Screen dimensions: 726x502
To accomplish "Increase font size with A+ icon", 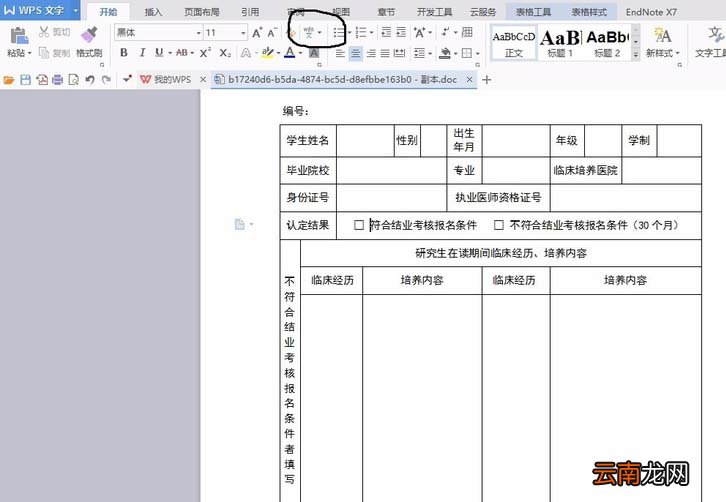I will click(257, 32).
